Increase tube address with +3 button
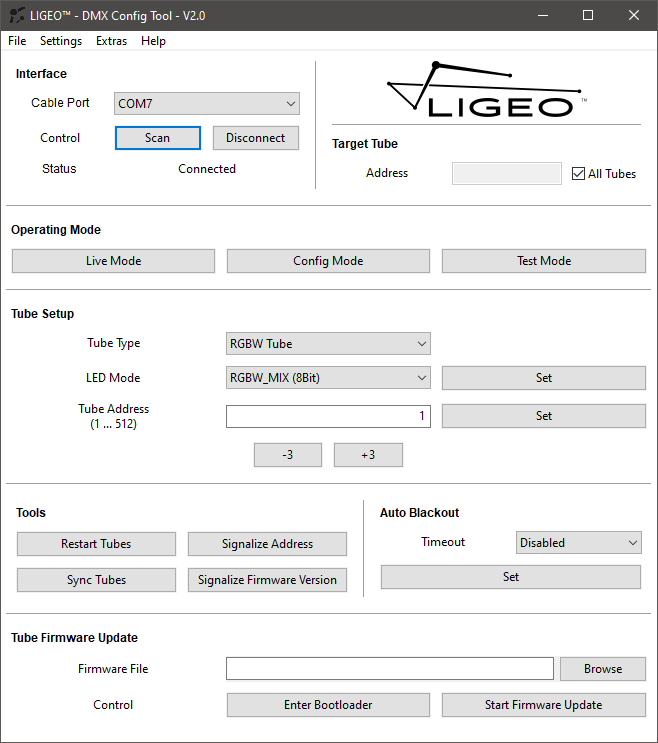This screenshot has width=658, height=743. [368, 455]
